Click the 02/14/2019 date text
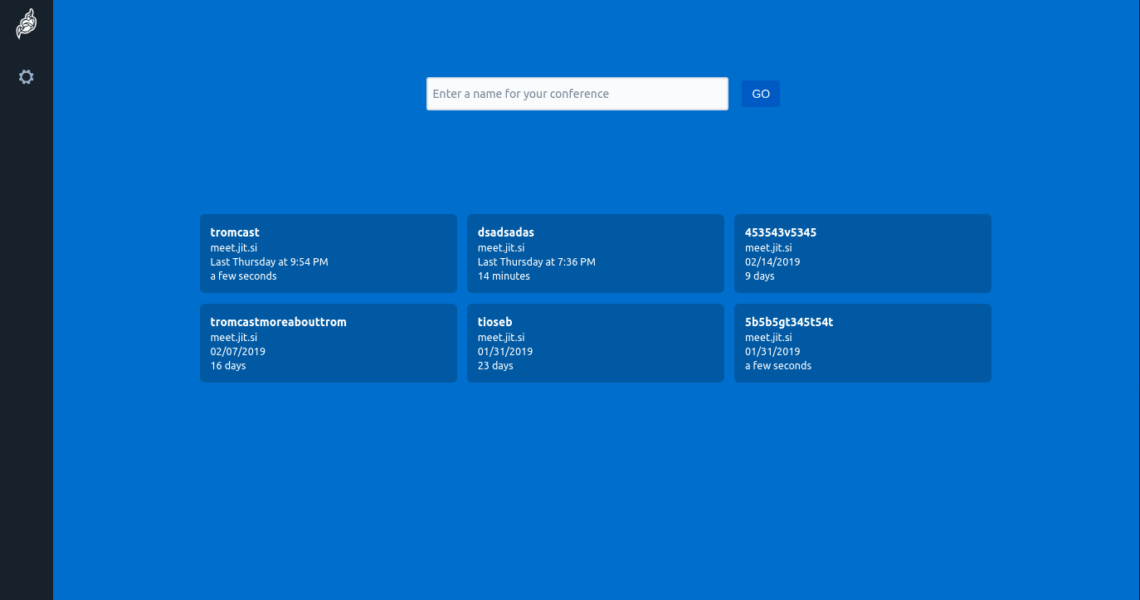Image resolution: width=1140 pixels, height=600 pixels. 772,262
